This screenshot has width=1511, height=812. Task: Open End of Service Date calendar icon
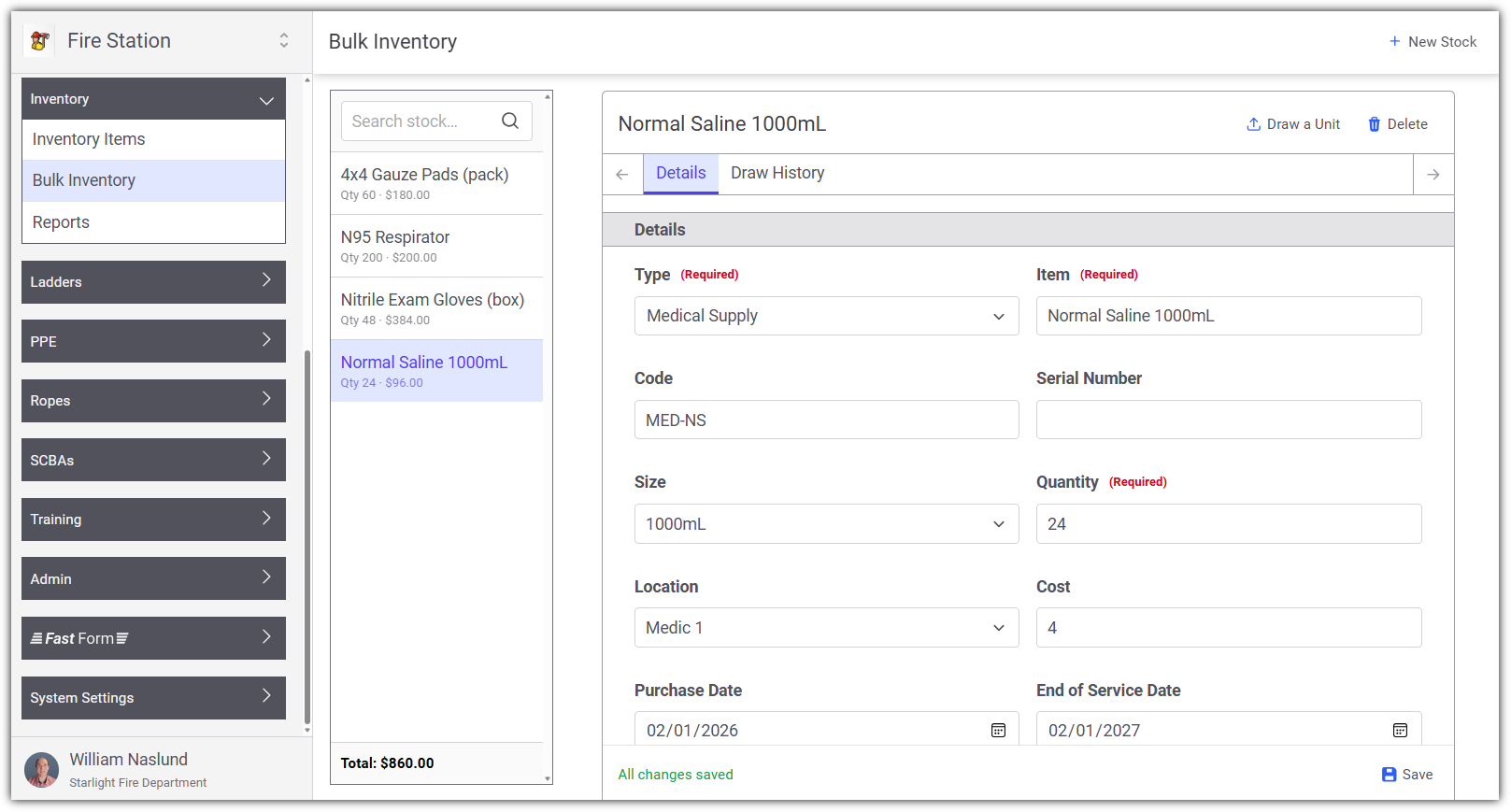coord(1400,731)
